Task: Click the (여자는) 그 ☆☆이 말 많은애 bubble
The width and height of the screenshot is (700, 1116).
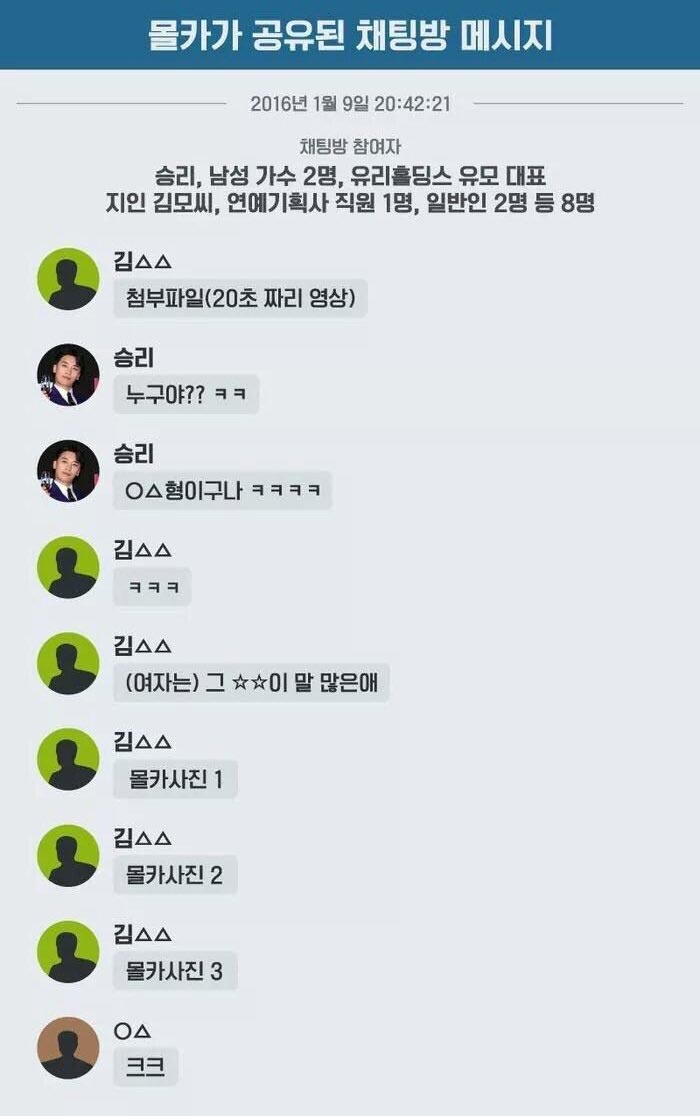Action: click(251, 683)
